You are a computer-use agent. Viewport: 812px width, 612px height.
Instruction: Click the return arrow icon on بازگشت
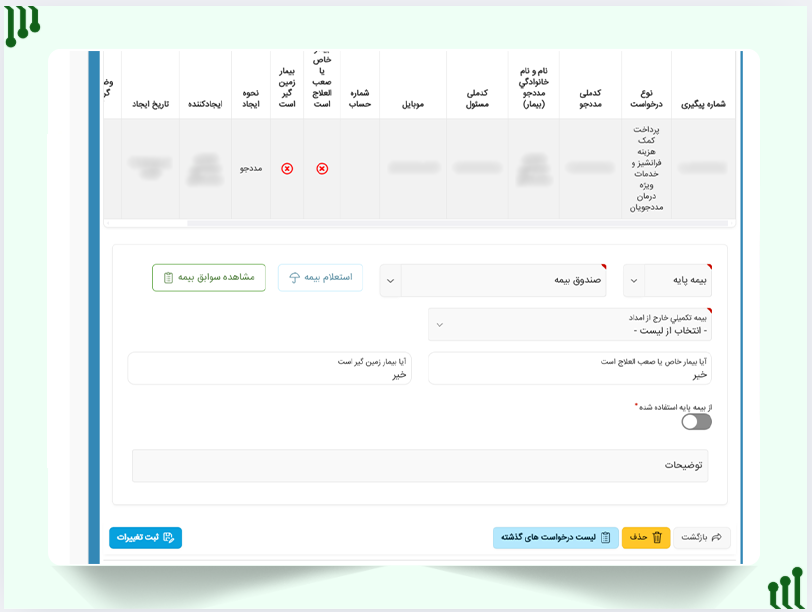click(x=717, y=537)
